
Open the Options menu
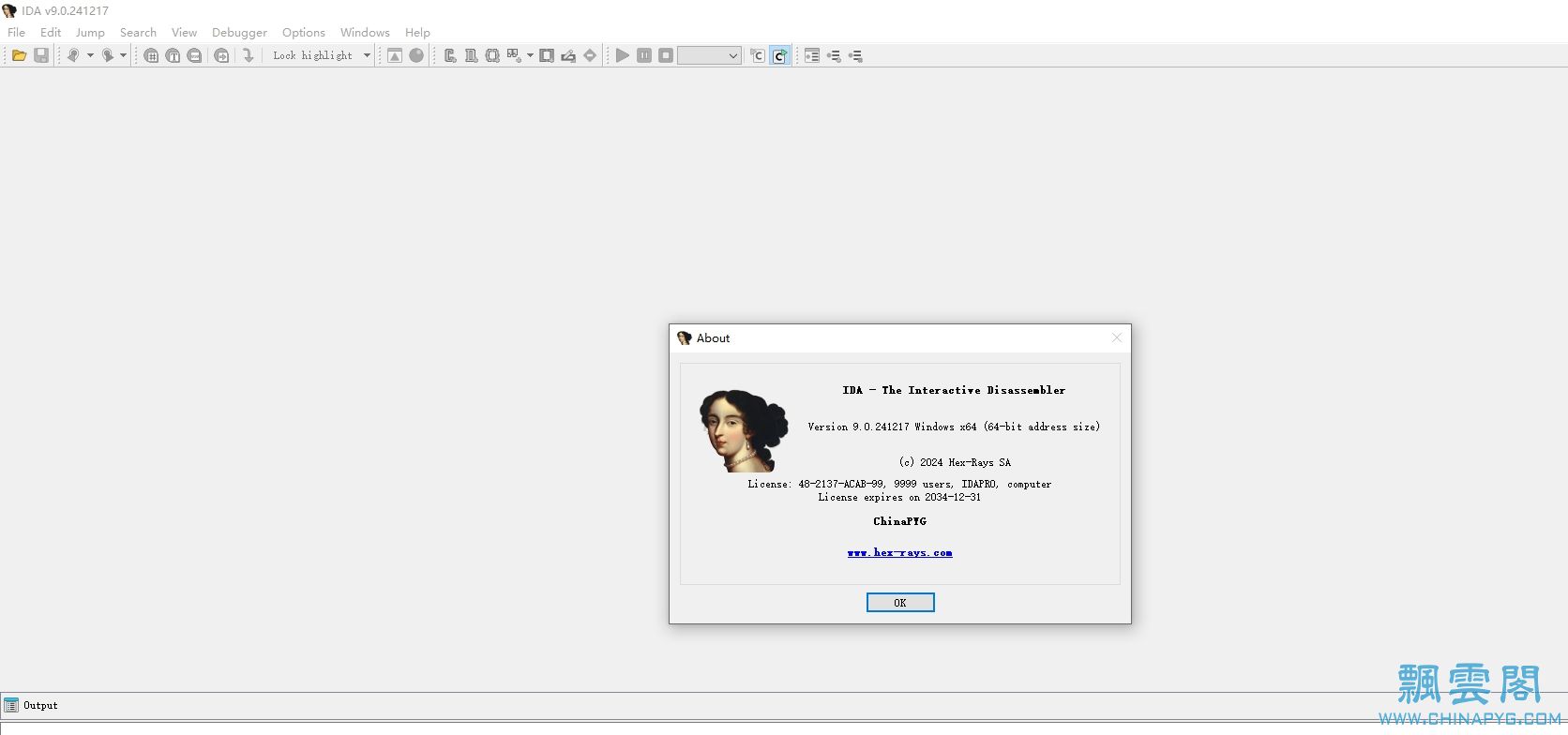(x=304, y=32)
